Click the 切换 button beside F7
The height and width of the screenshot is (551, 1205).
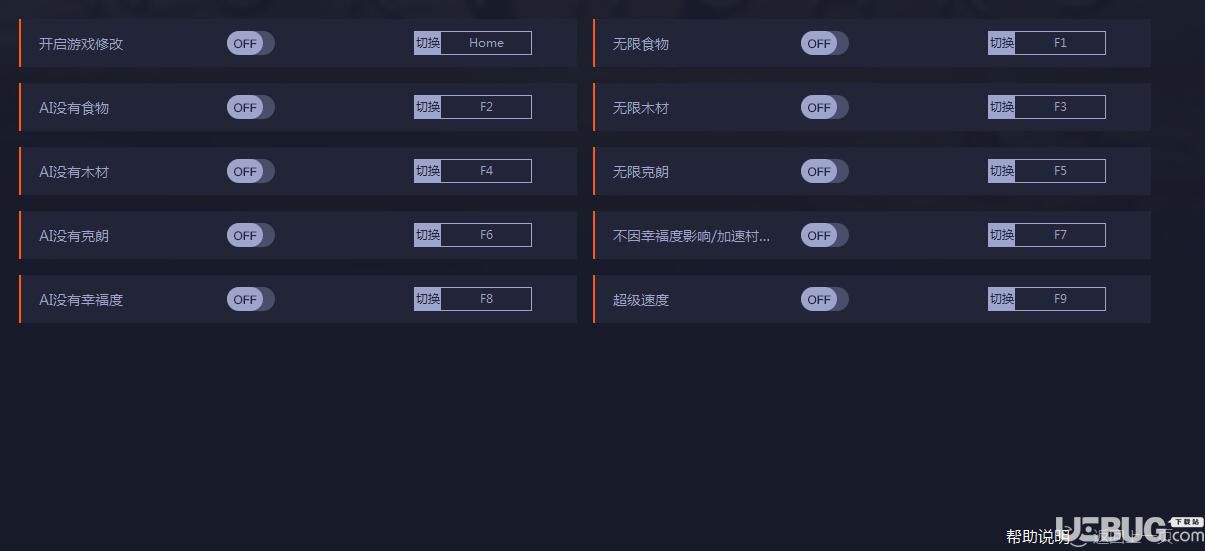click(1002, 235)
